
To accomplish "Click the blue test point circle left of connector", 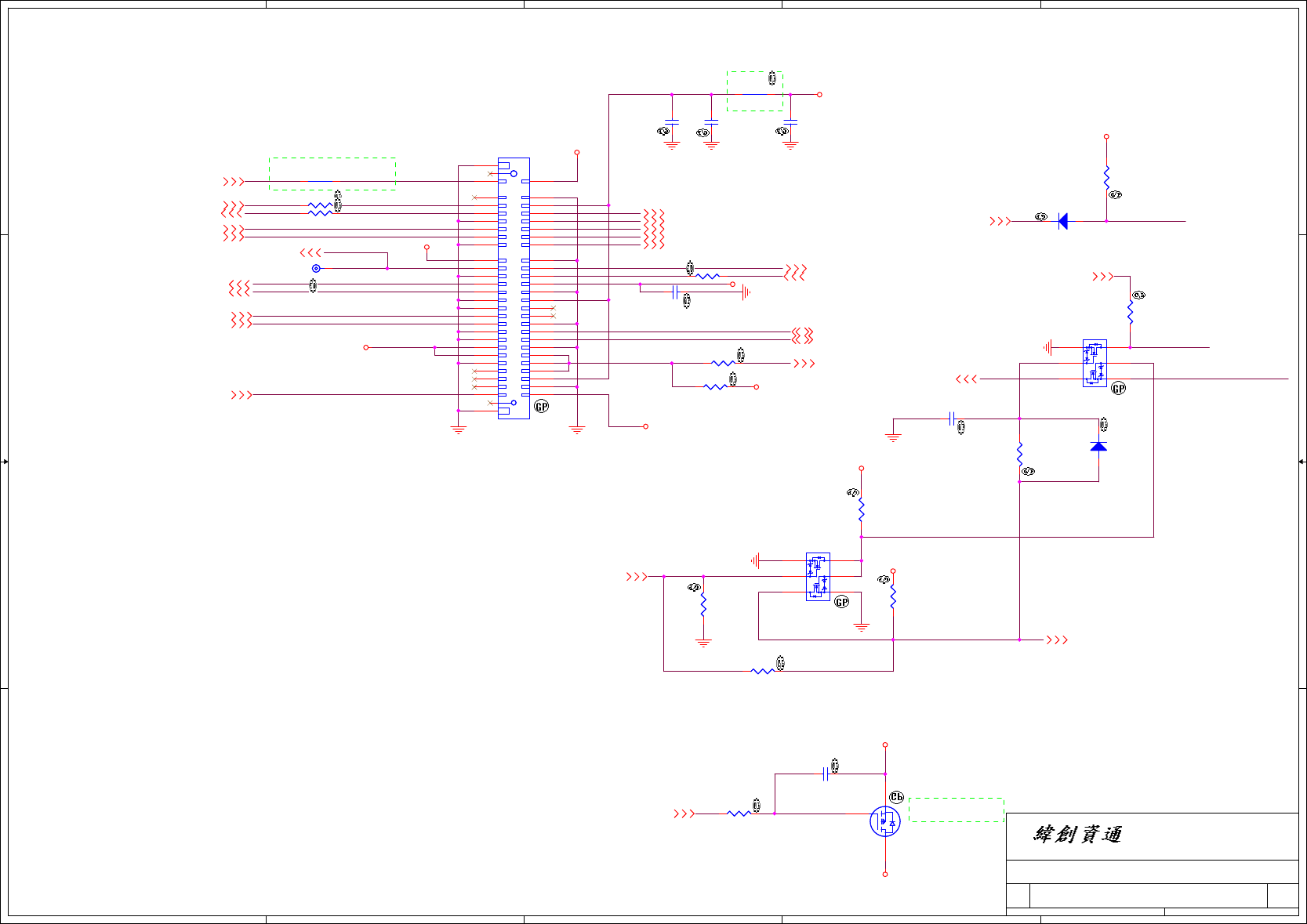I will (316, 268).
